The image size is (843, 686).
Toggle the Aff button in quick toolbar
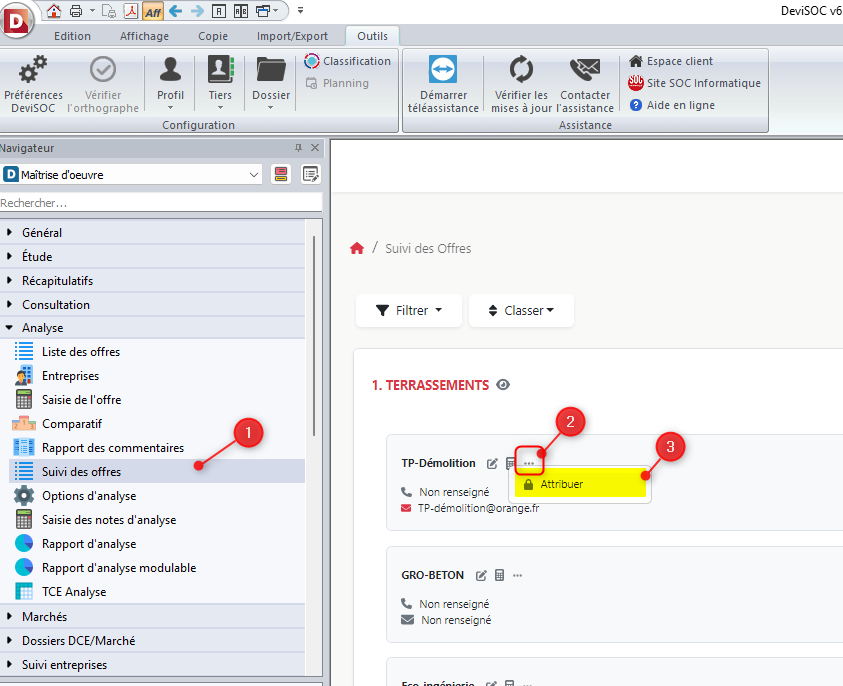click(152, 11)
